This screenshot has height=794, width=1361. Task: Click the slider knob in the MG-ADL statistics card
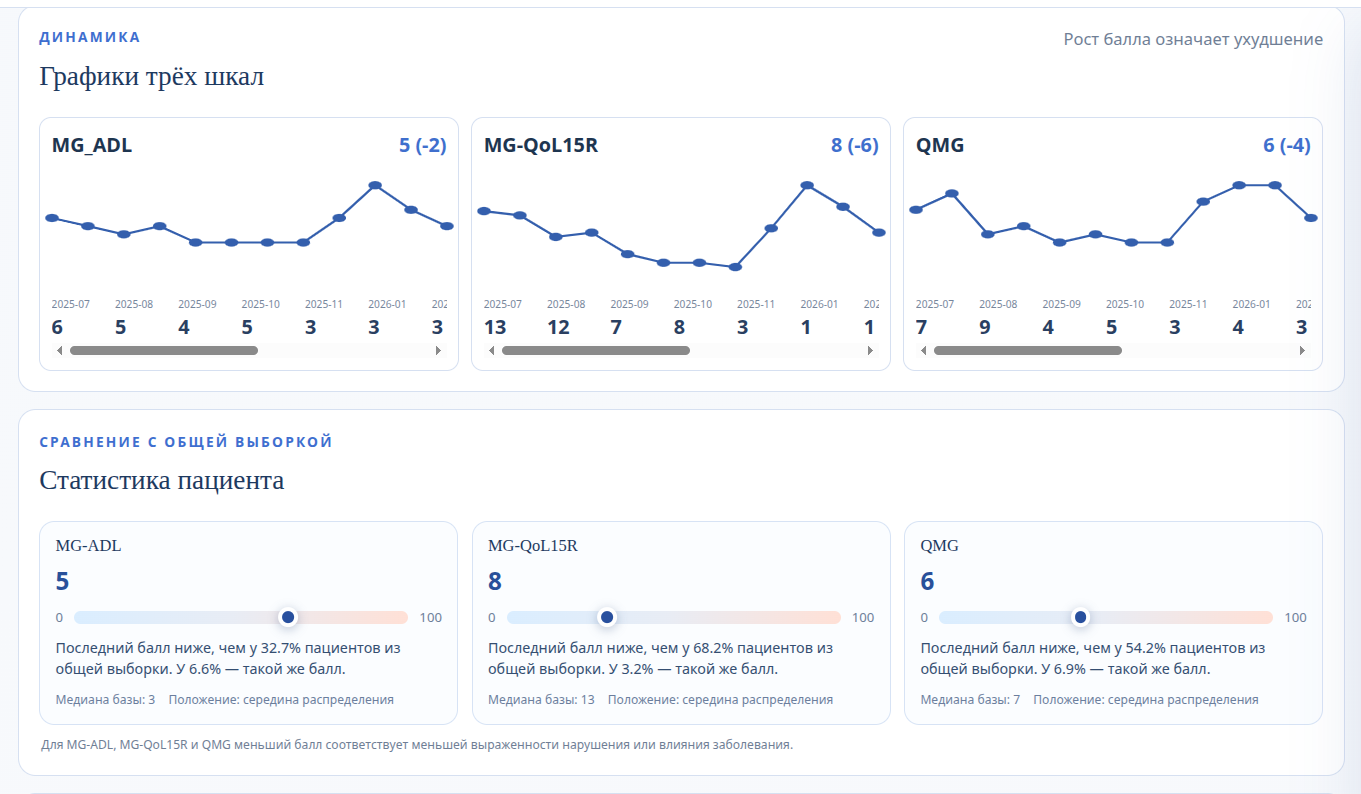(288, 617)
